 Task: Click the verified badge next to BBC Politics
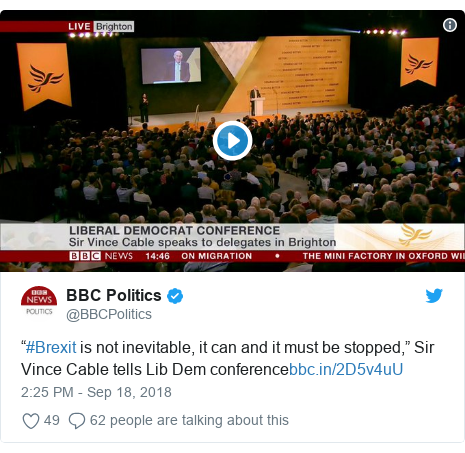pyautogui.click(x=175, y=296)
